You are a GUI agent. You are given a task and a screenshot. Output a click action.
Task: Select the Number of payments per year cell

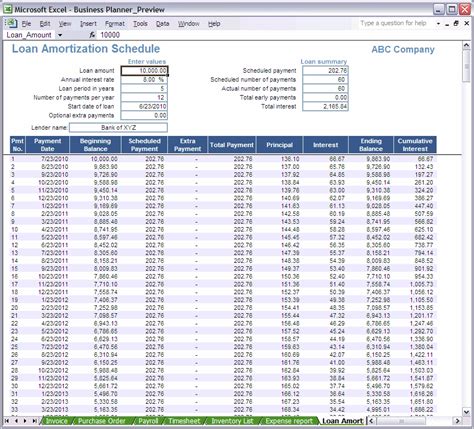click(144, 98)
